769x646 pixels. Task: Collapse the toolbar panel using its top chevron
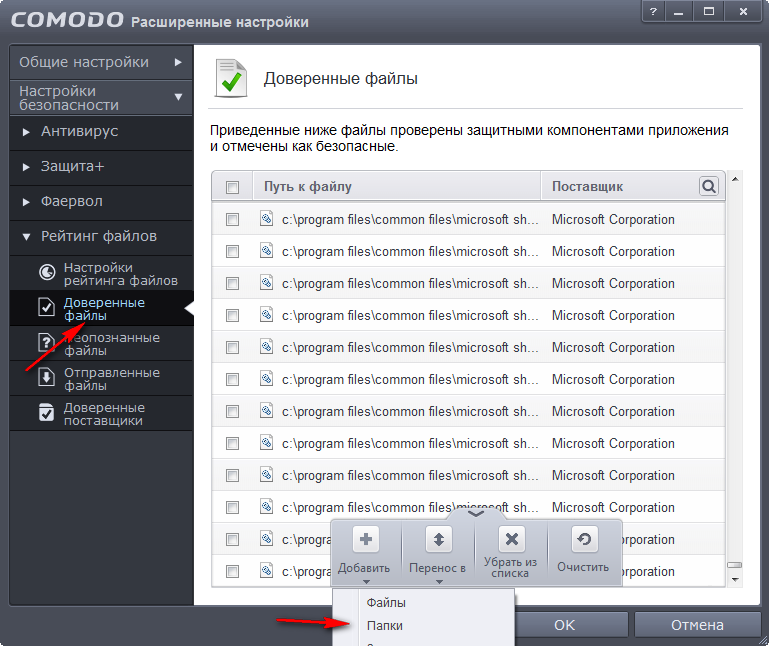(x=476, y=514)
